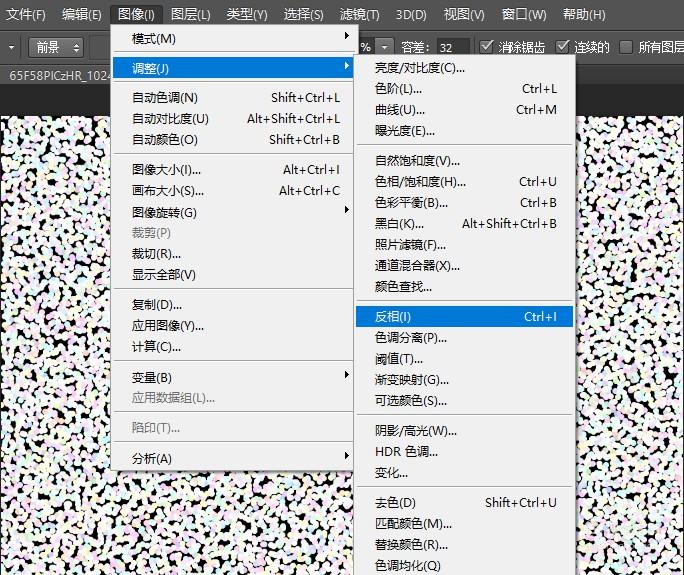Open the 文件(F) menu
This screenshot has width=684, height=575.
click(26, 14)
